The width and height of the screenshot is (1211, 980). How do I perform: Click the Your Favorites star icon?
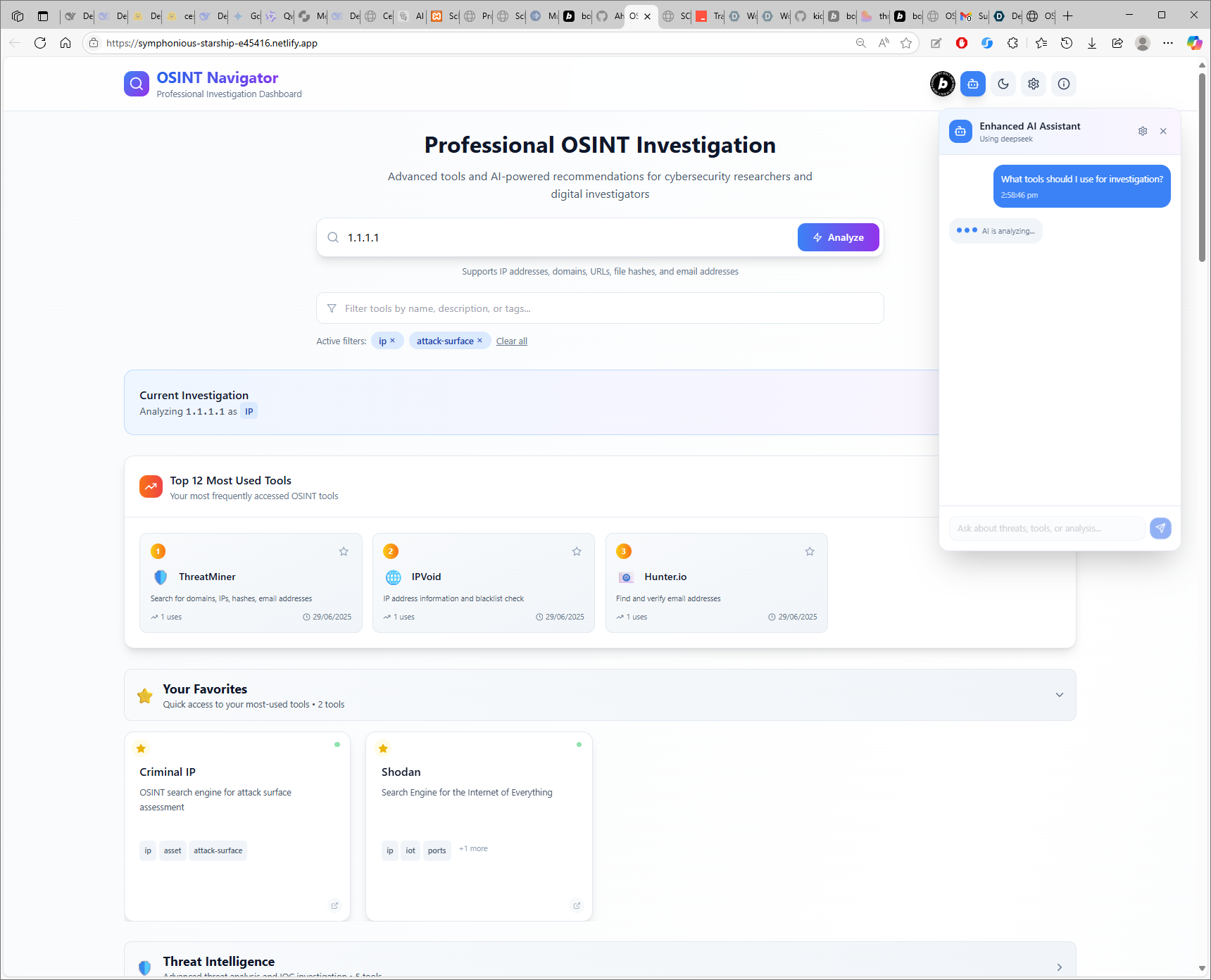click(145, 696)
